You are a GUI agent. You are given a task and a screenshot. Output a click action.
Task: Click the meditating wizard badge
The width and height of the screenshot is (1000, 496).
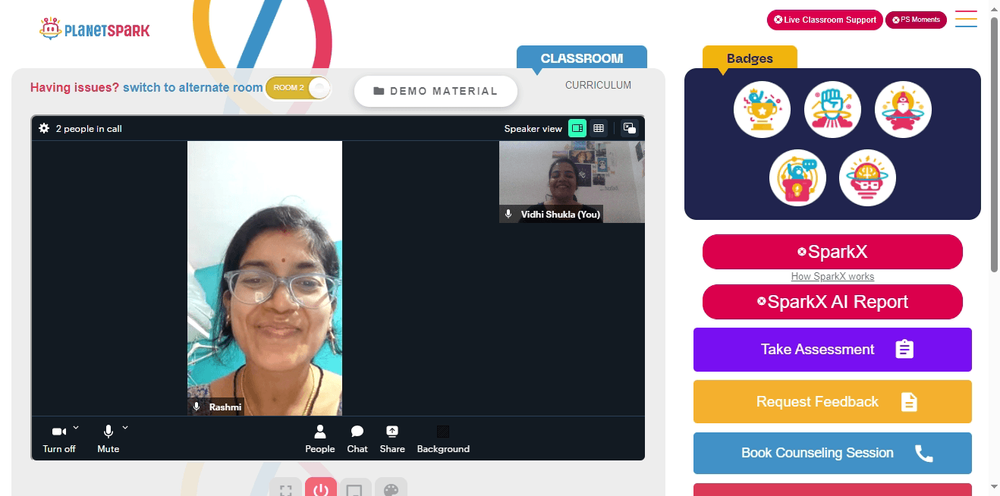[x=903, y=110]
